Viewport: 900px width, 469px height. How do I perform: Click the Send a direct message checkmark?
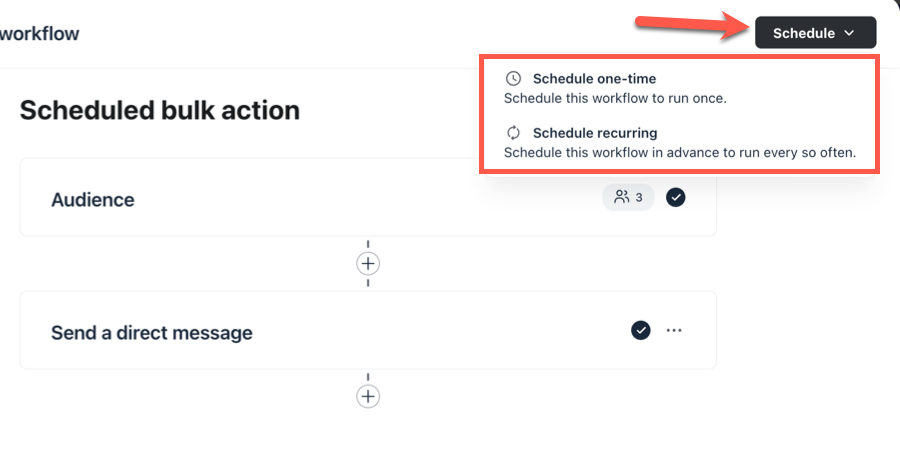tap(641, 330)
